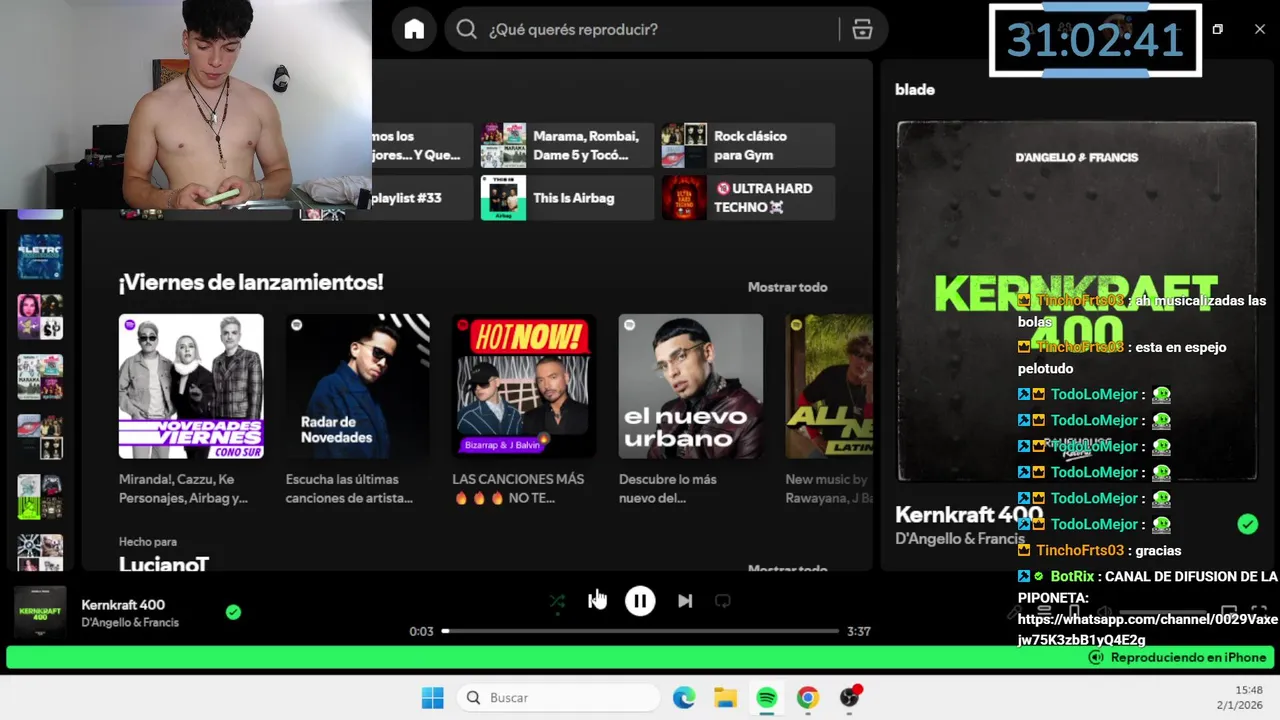Click the Kernkraft 400 title in the blade panel

(969, 515)
